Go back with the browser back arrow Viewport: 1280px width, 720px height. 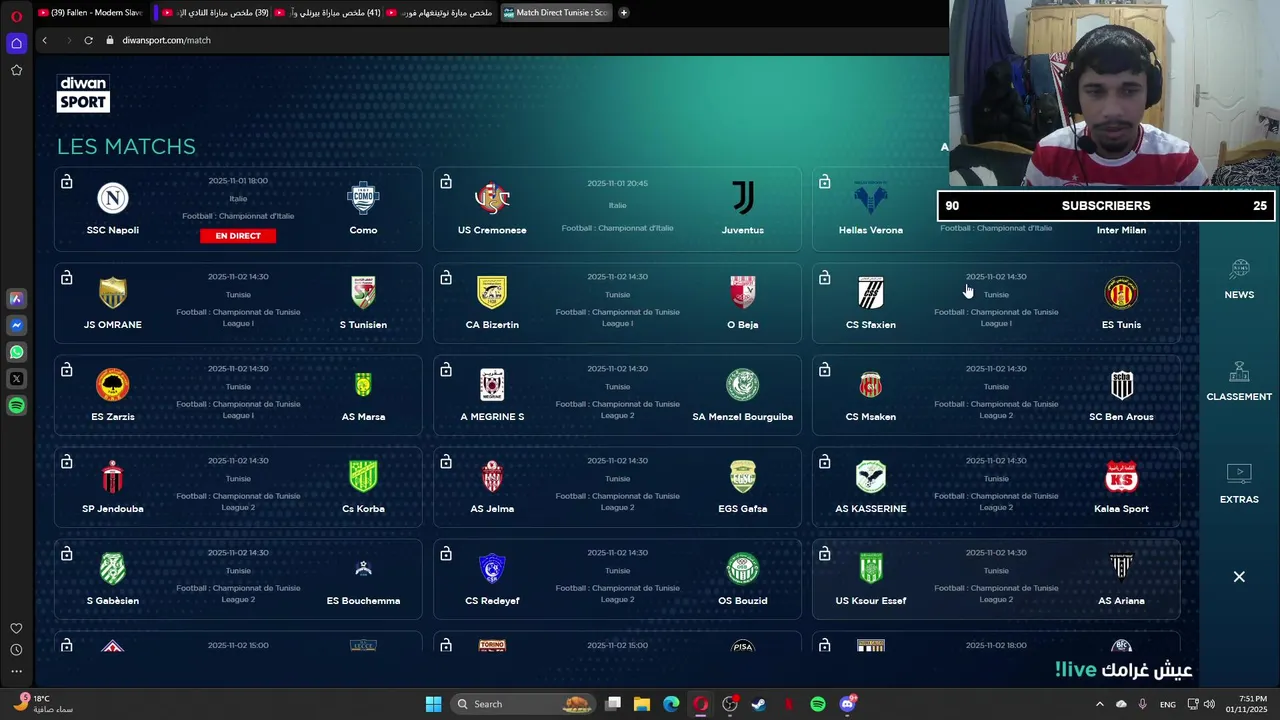pos(44,40)
